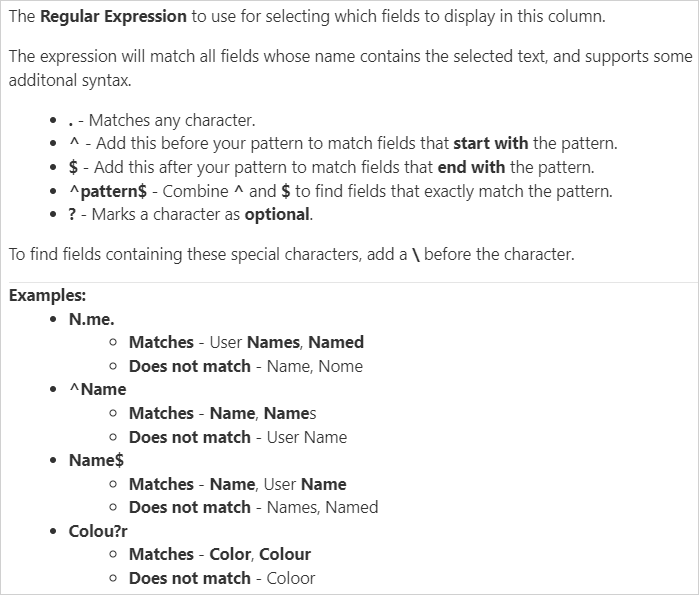Click the "Name, User Name" matches line
Image resolution: width=699 pixels, height=595 pixels.
[x=238, y=484]
